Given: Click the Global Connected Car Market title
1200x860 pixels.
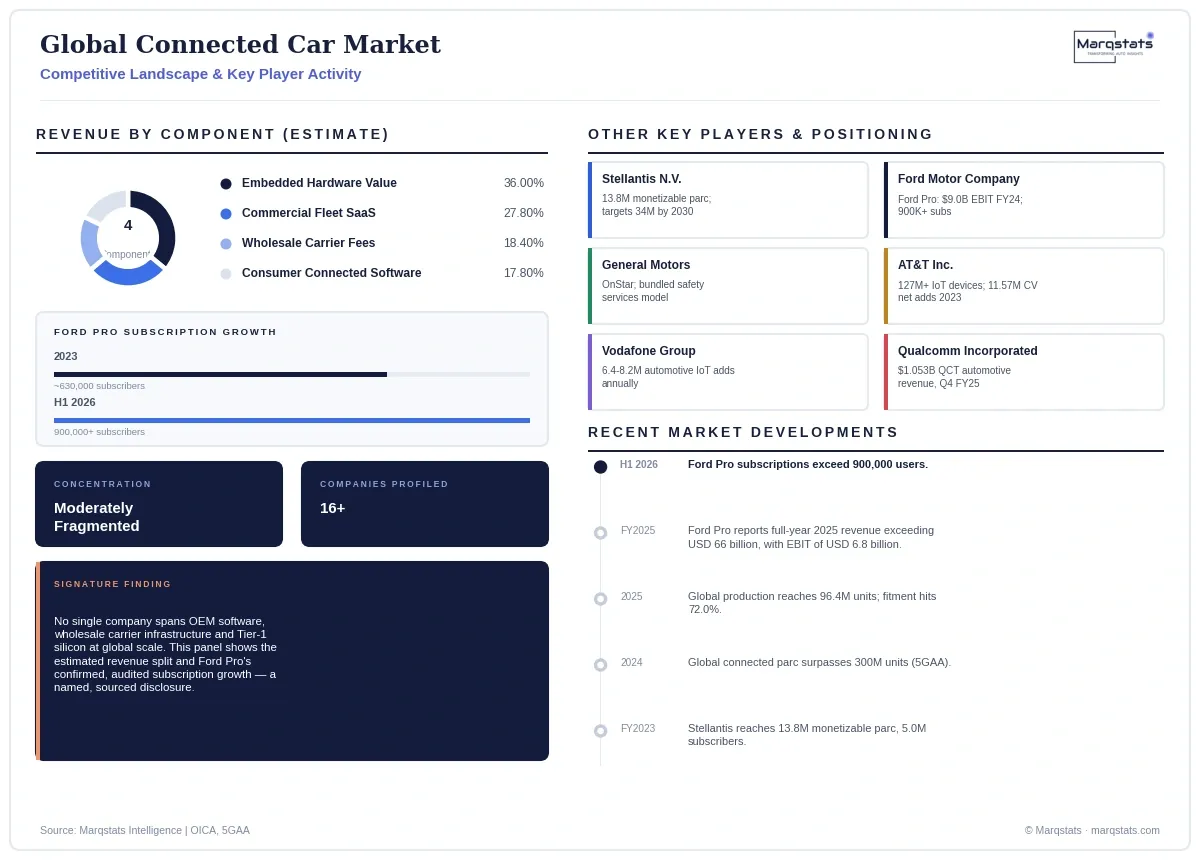Looking at the screenshot, I should click(240, 45).
